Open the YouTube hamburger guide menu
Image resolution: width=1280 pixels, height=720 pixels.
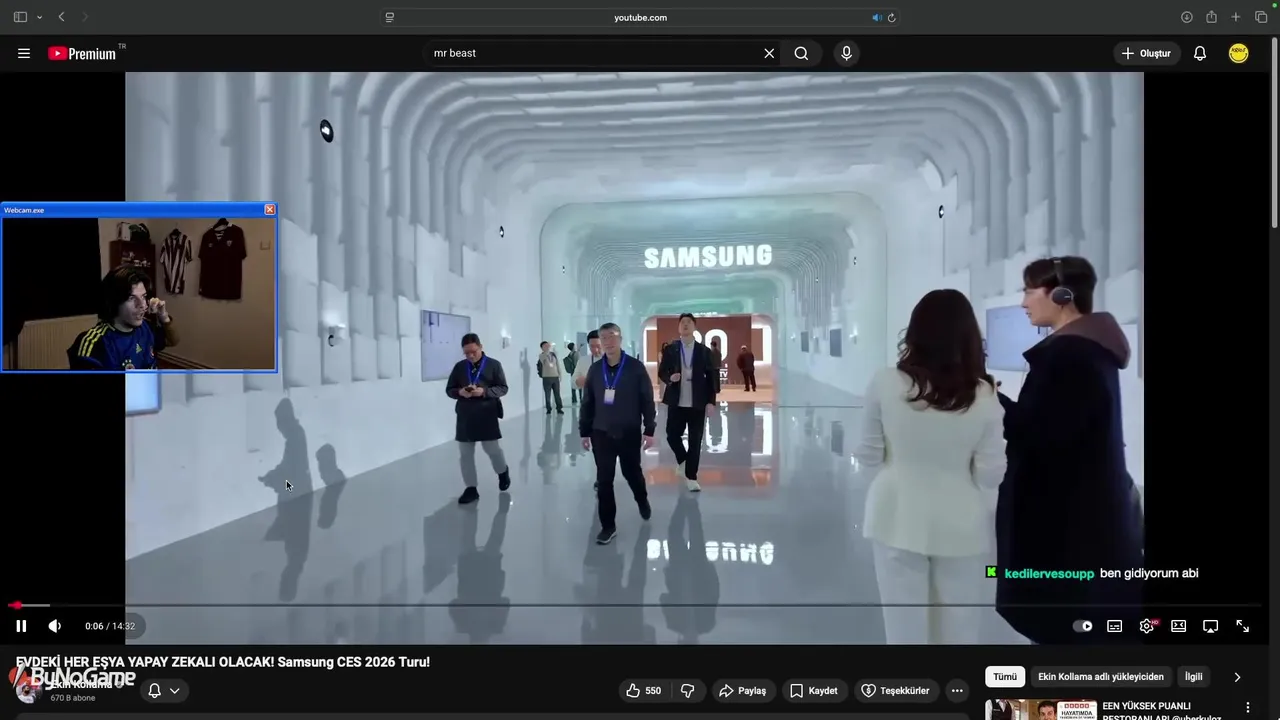tap(24, 53)
